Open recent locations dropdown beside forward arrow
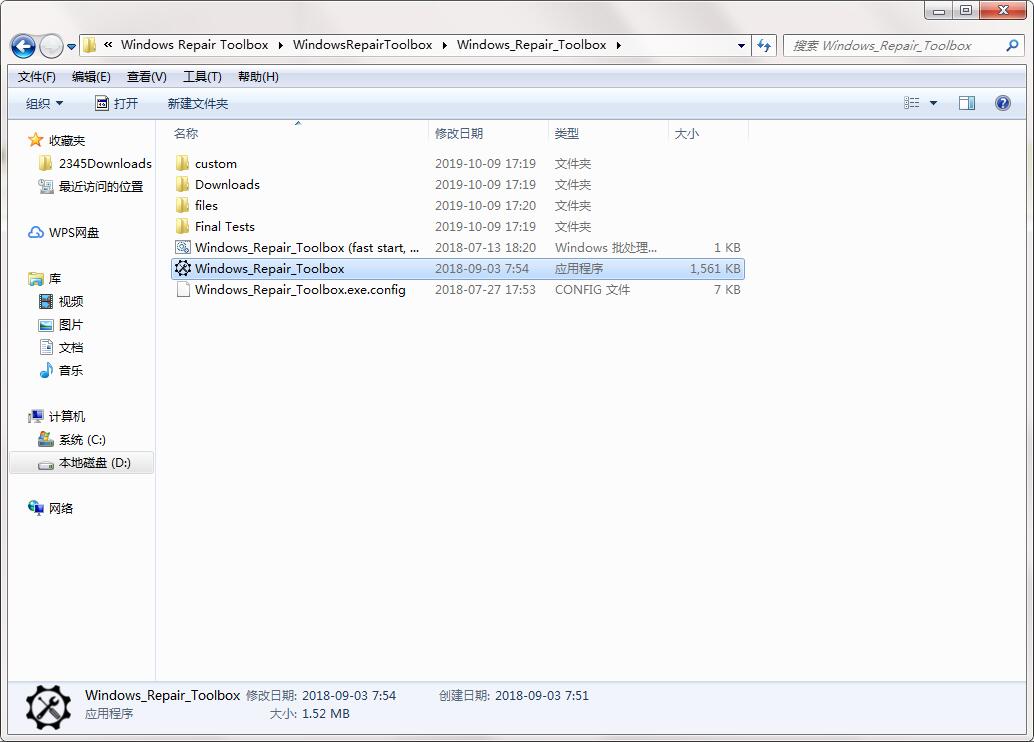This screenshot has height=742, width=1034. 71,46
